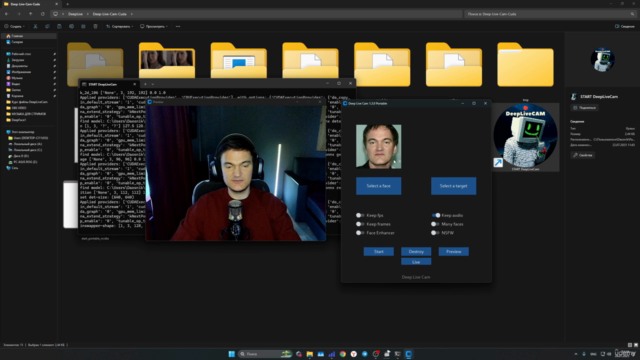Viewport: 640px width, 360px height.
Task: Click the Rename icon in Explorer toolbar
Action: (x=71, y=27)
